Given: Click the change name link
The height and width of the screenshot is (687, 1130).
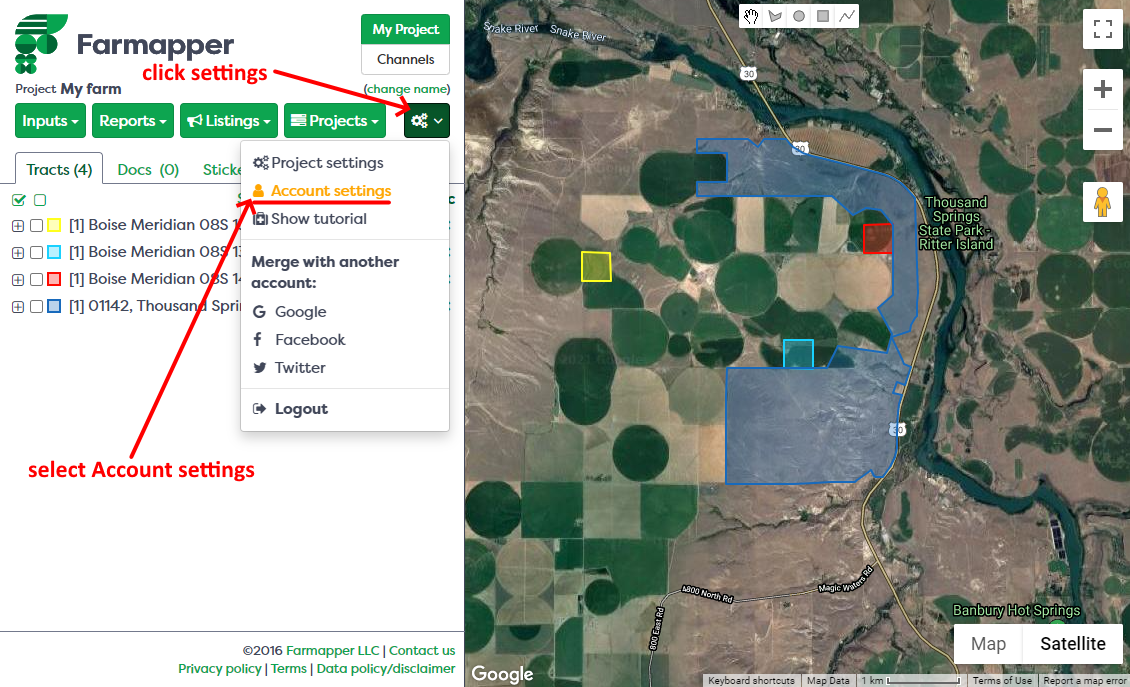Looking at the screenshot, I should coord(407,89).
